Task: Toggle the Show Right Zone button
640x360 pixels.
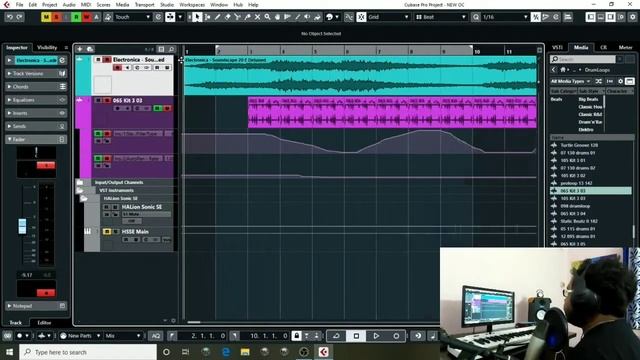Action: point(611,17)
